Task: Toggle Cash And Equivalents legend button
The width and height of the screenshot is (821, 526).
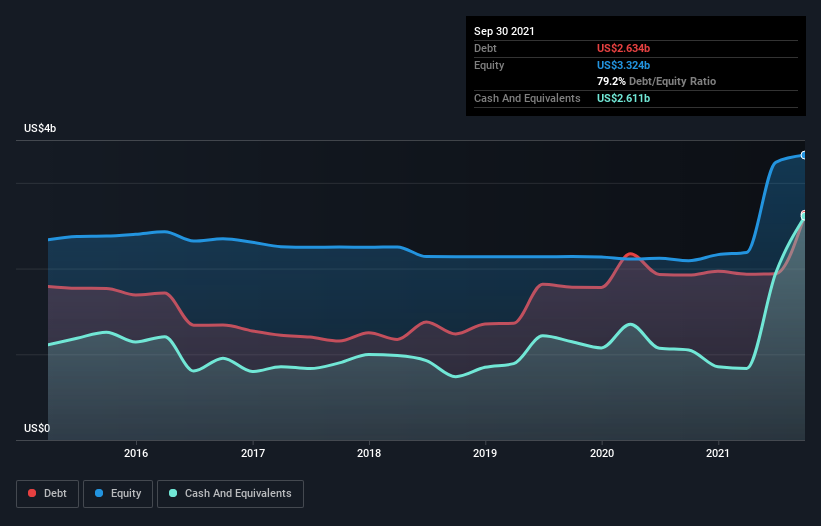Action: pos(230,494)
